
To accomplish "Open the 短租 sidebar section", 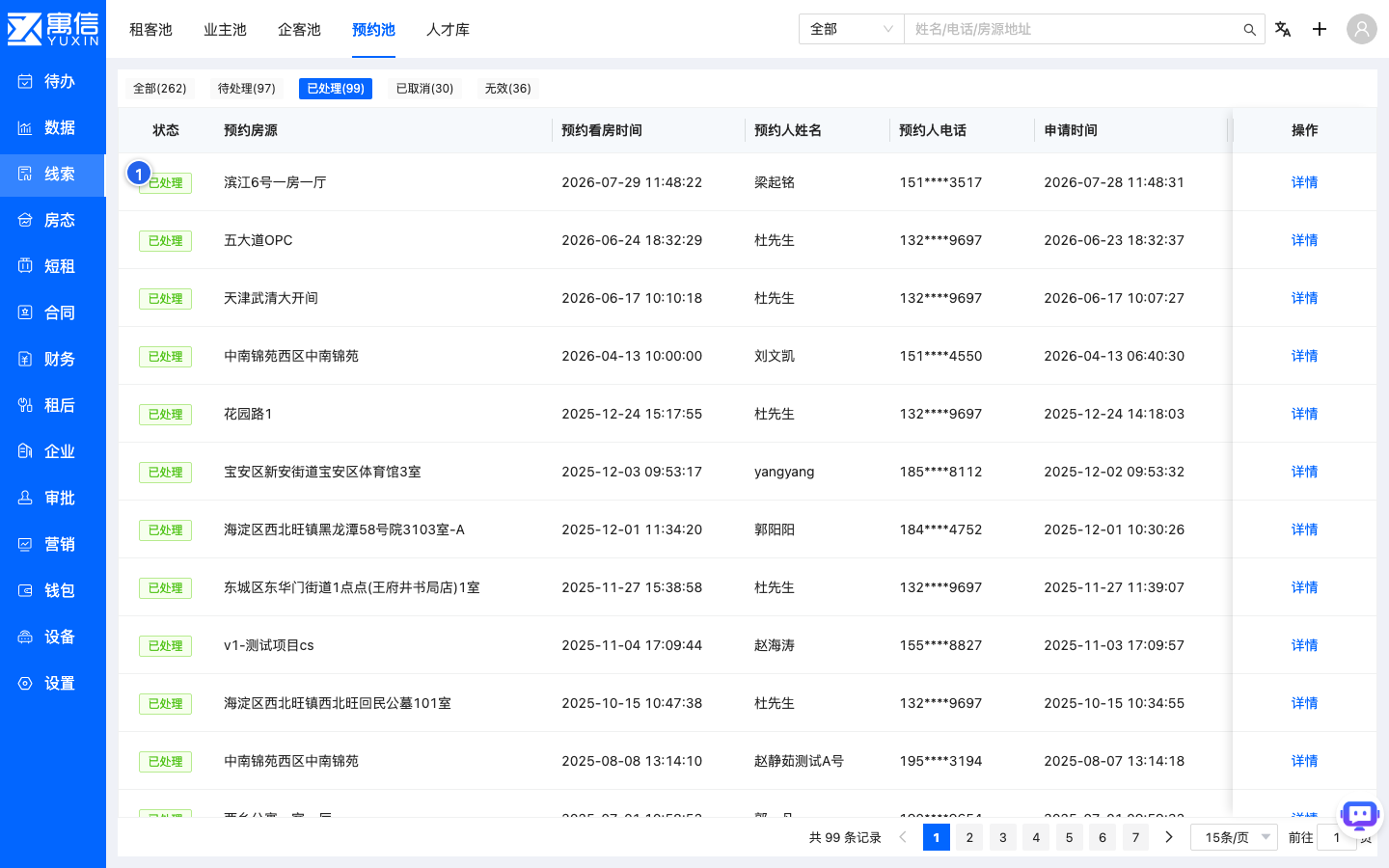I will coord(53,266).
